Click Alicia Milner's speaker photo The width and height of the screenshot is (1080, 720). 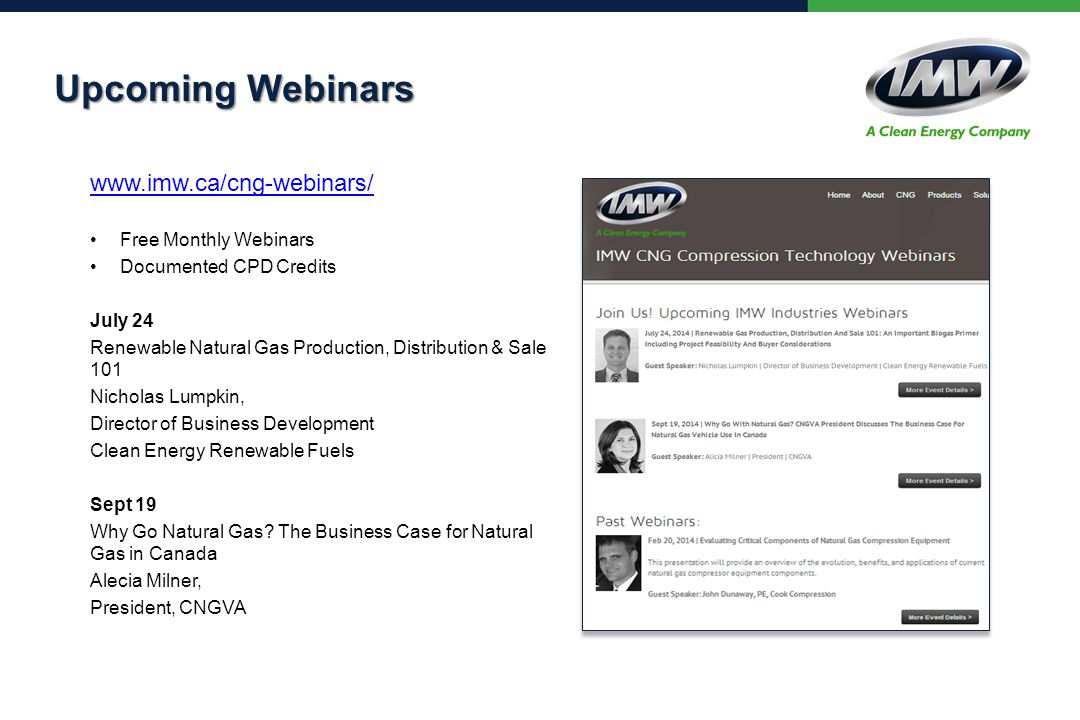[x=619, y=446]
